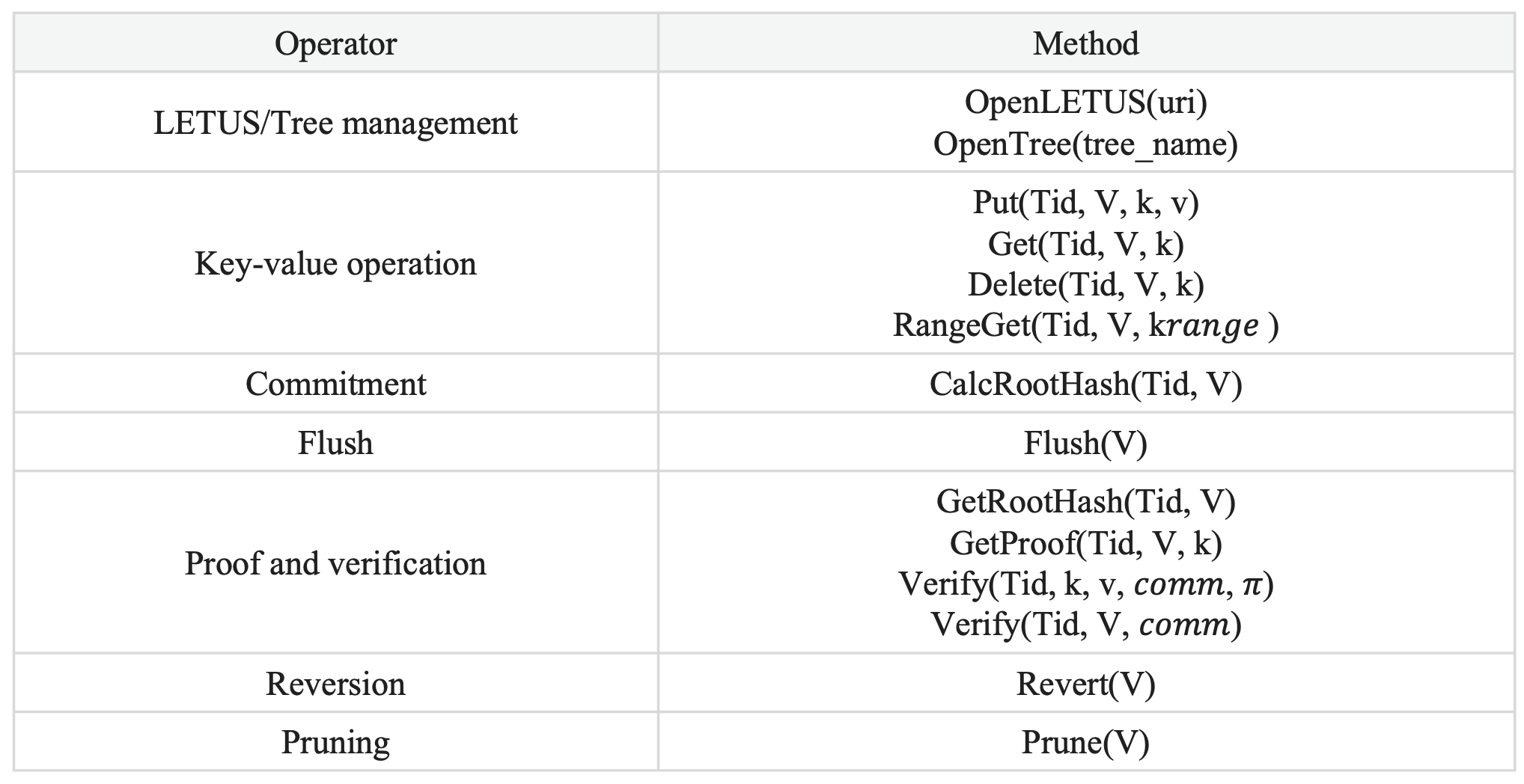Click the GetProof(Tid, V, k) method
1524x784 pixels.
tap(1085, 543)
